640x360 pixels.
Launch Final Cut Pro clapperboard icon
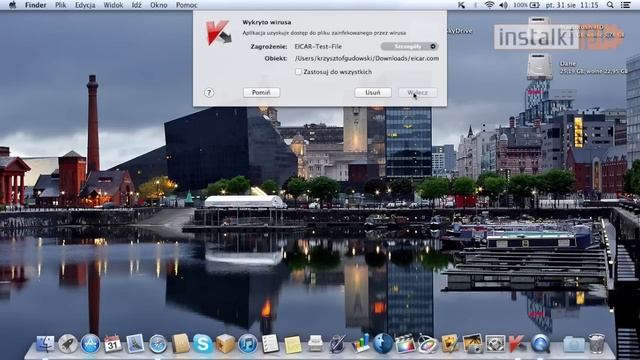point(405,344)
